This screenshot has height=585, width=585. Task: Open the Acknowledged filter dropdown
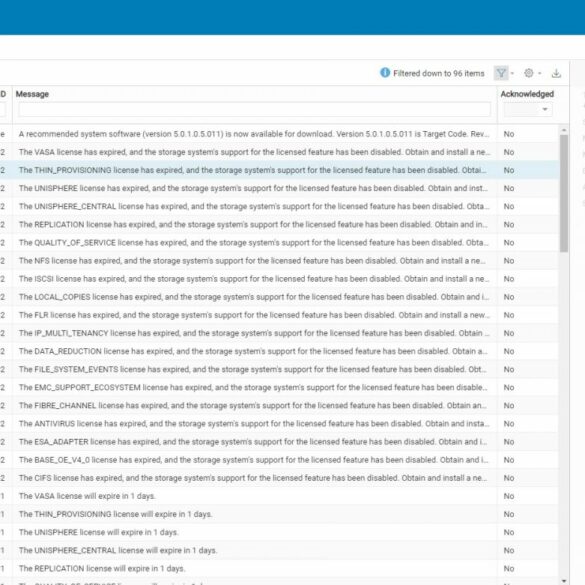point(528,109)
